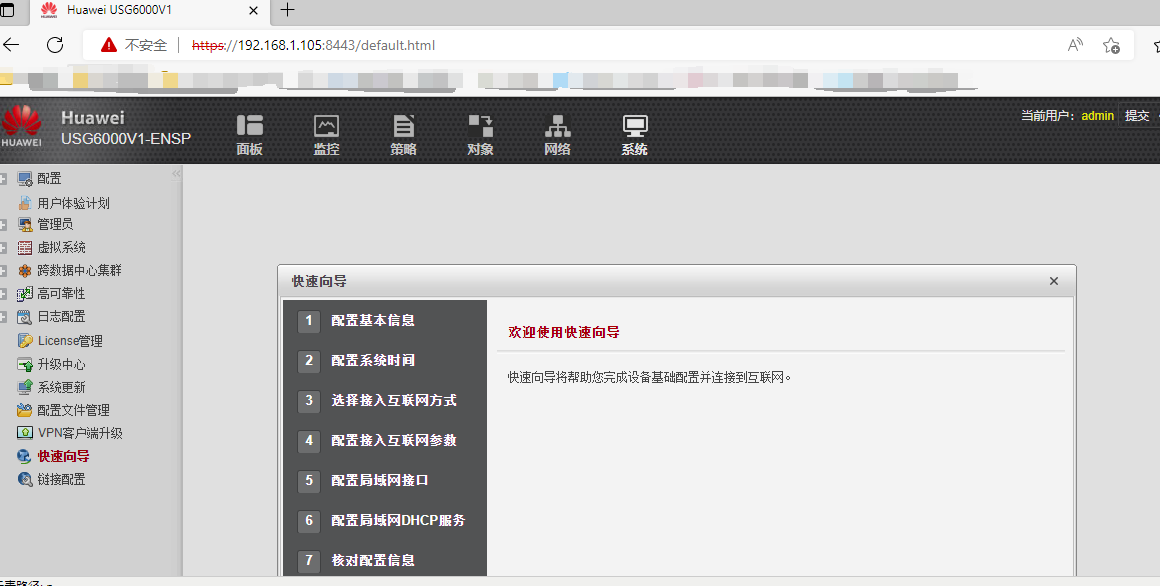1160x586 pixels.
Task: Open the 网络 network section
Action: [557, 133]
